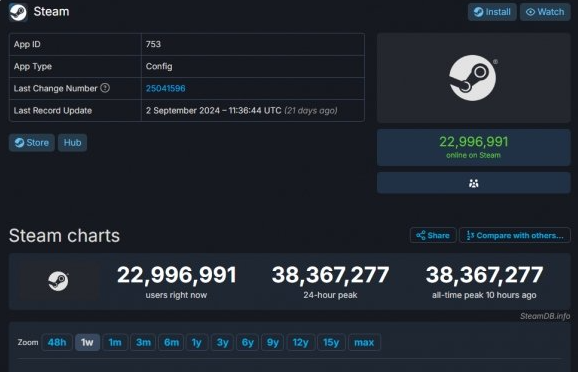Set chart zoom to 1y
The height and width of the screenshot is (372, 578).
pos(197,343)
